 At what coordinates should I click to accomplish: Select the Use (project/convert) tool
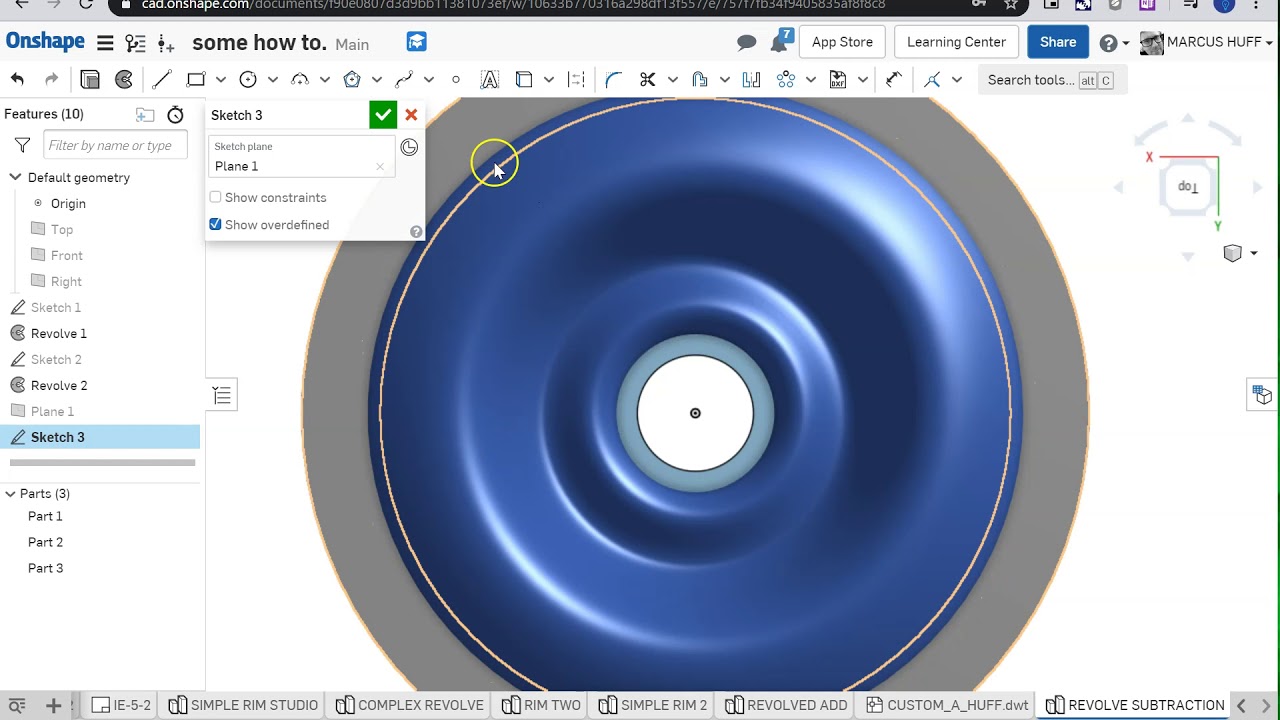(524, 80)
